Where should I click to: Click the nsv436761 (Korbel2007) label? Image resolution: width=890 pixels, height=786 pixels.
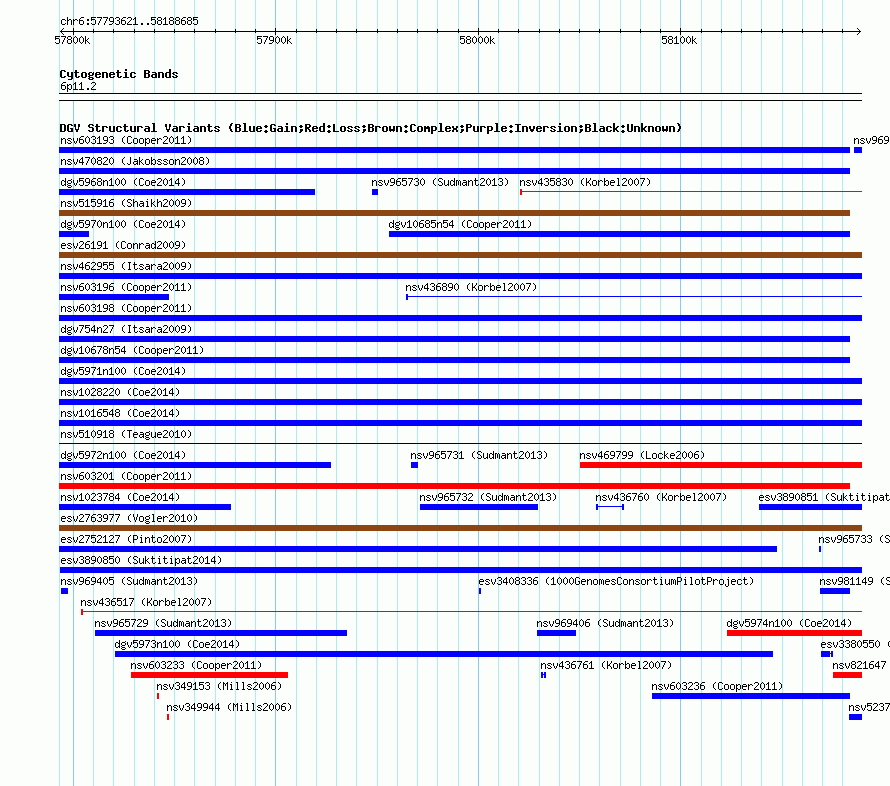[606, 665]
